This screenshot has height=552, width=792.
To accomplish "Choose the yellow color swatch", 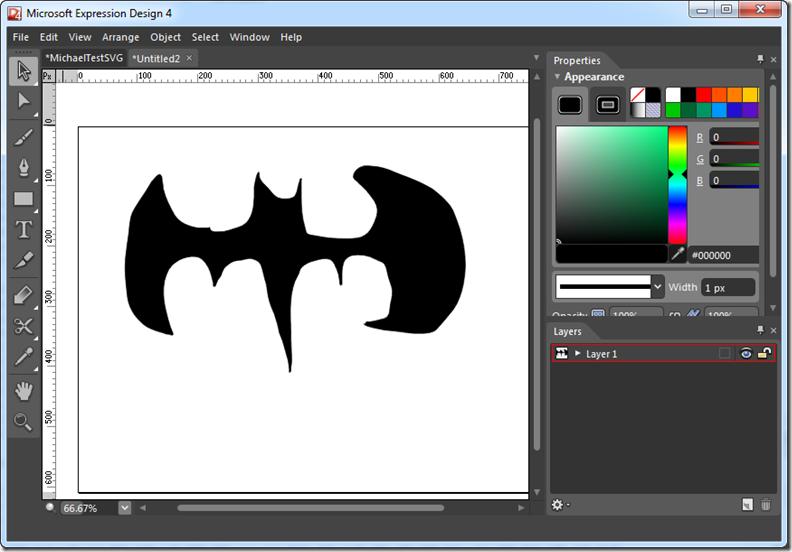I will tap(750, 94).
